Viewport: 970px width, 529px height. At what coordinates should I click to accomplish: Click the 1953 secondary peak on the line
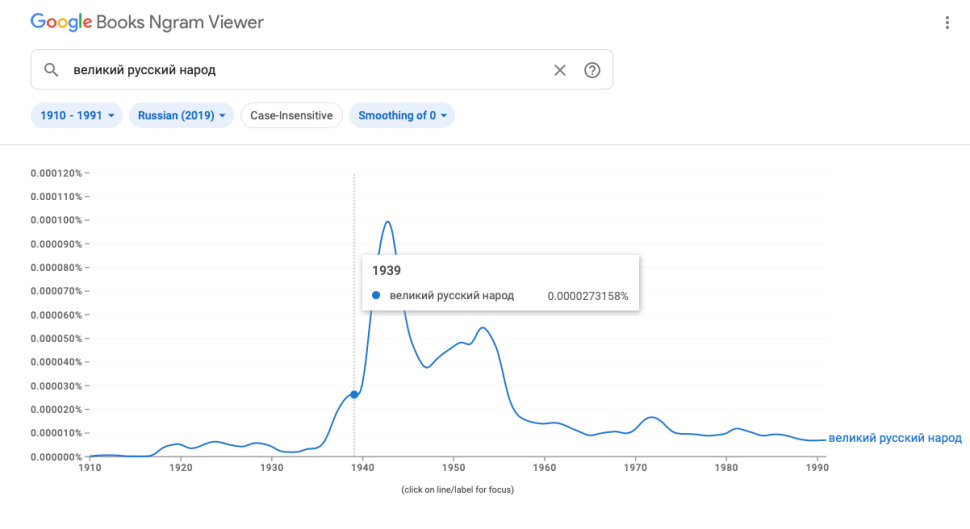[483, 328]
